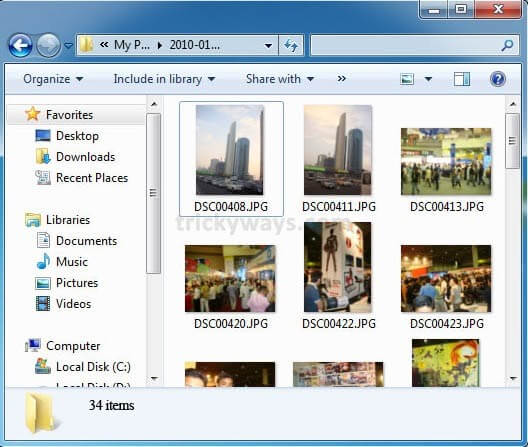This screenshot has height=447, width=528.
Task: Show hidden path with « chevrons
Action: point(104,44)
